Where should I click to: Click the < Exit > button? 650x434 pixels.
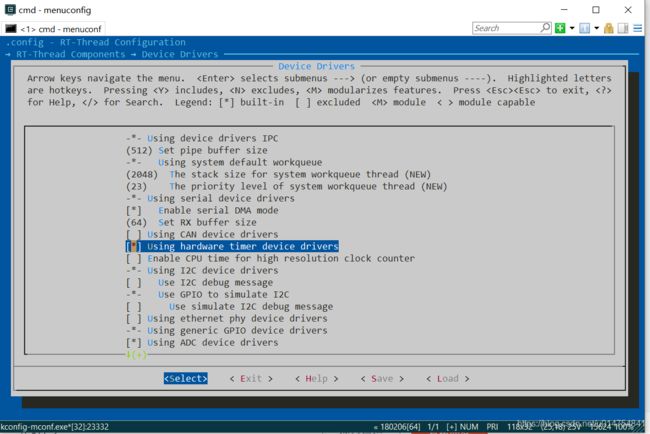(251, 378)
